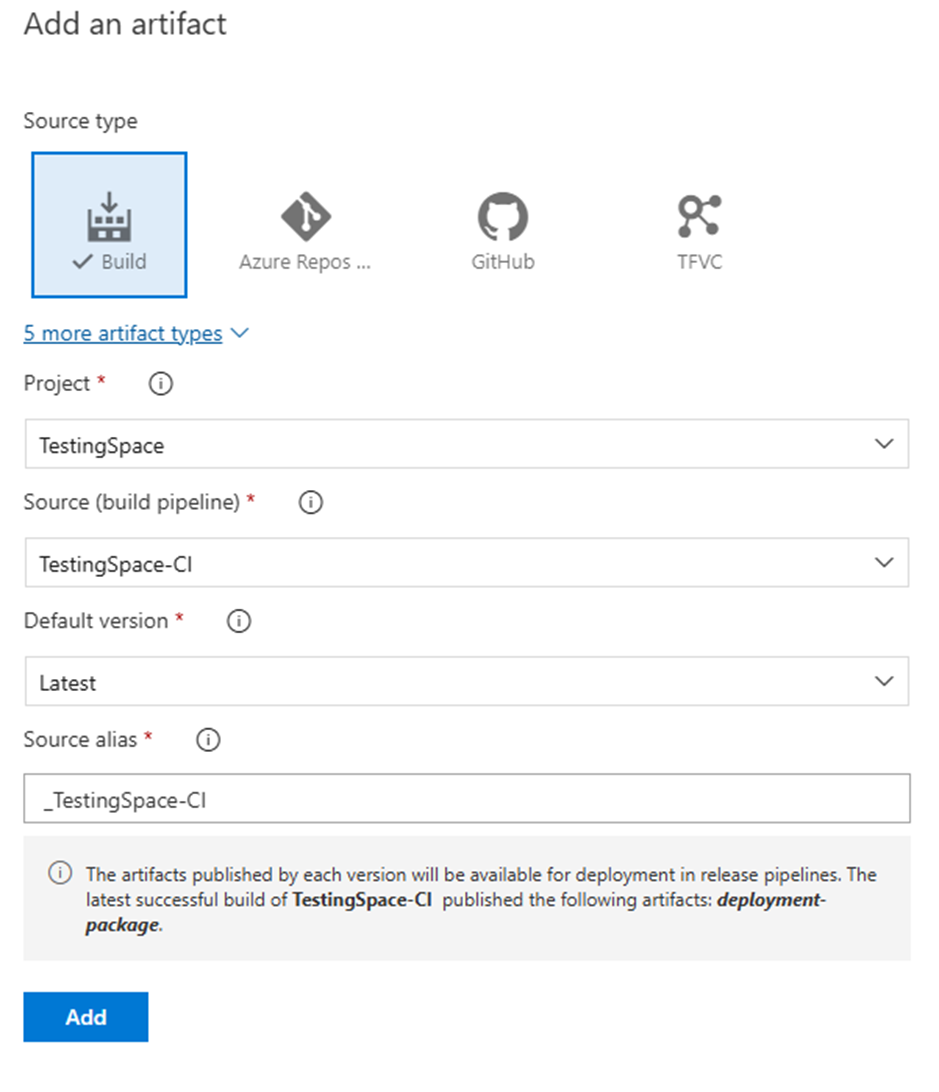Click into the Source alias text field
The width and height of the screenshot is (939, 1092).
tap(466, 799)
